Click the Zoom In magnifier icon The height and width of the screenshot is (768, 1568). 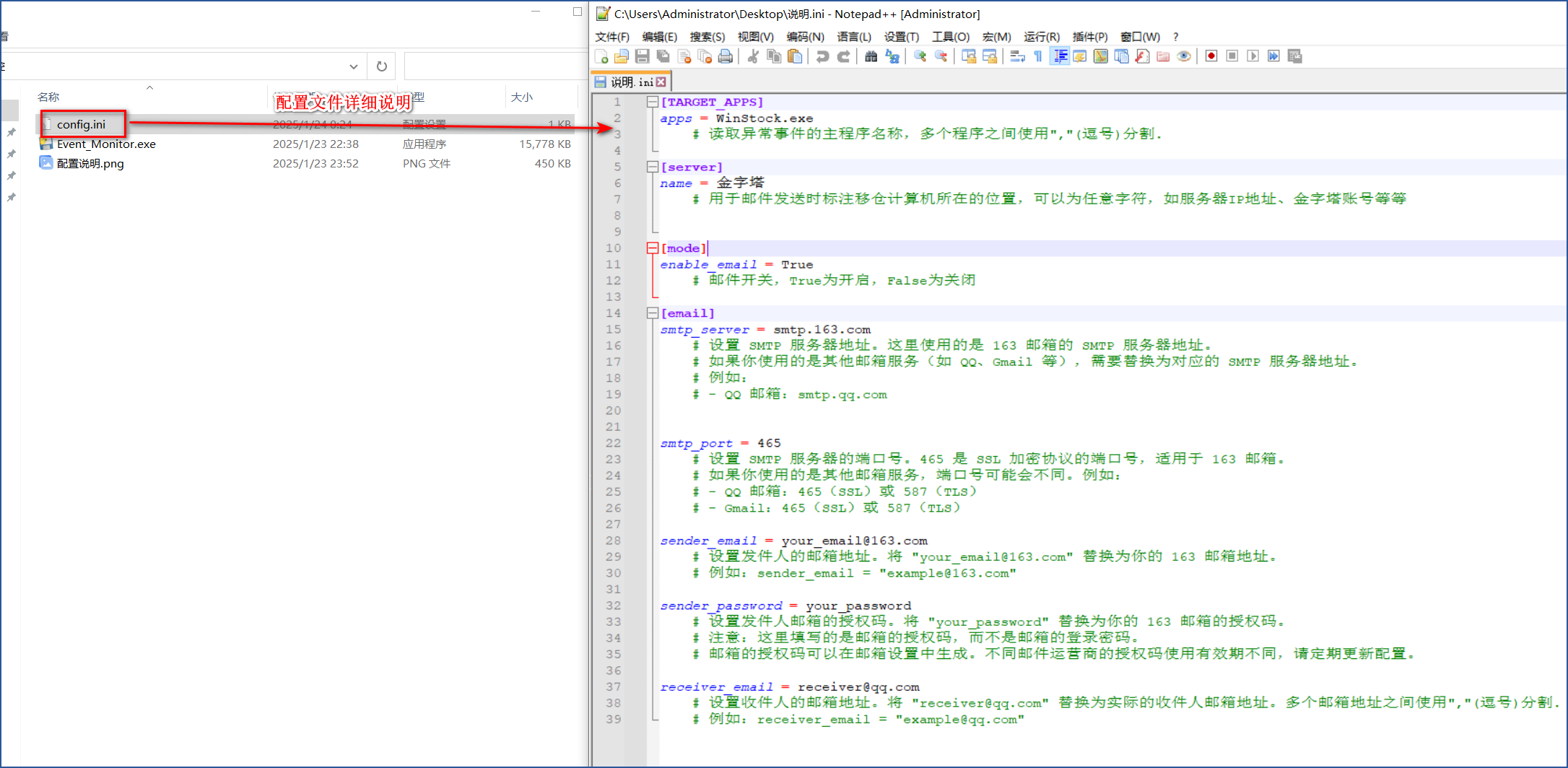tap(920, 56)
